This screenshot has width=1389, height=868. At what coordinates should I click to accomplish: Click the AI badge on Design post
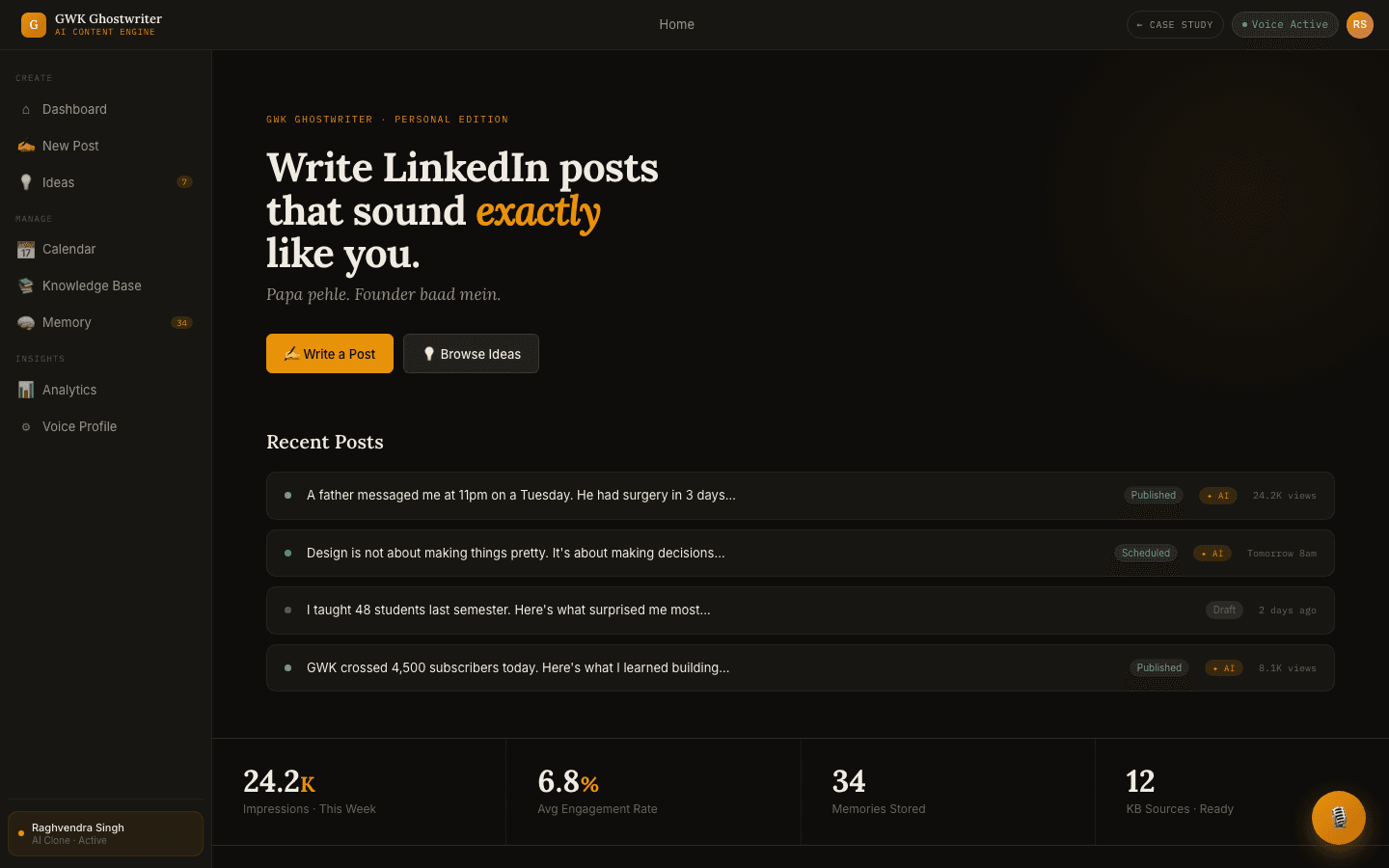tap(1212, 554)
